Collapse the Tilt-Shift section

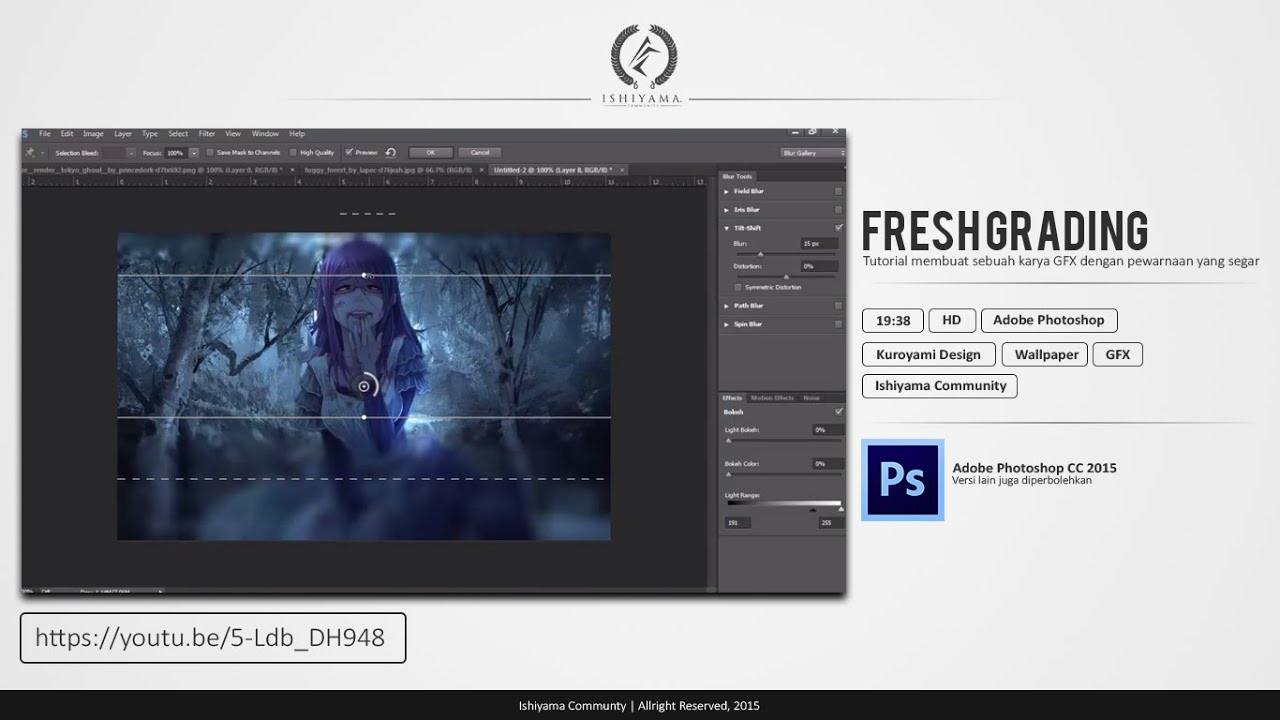[727, 228]
